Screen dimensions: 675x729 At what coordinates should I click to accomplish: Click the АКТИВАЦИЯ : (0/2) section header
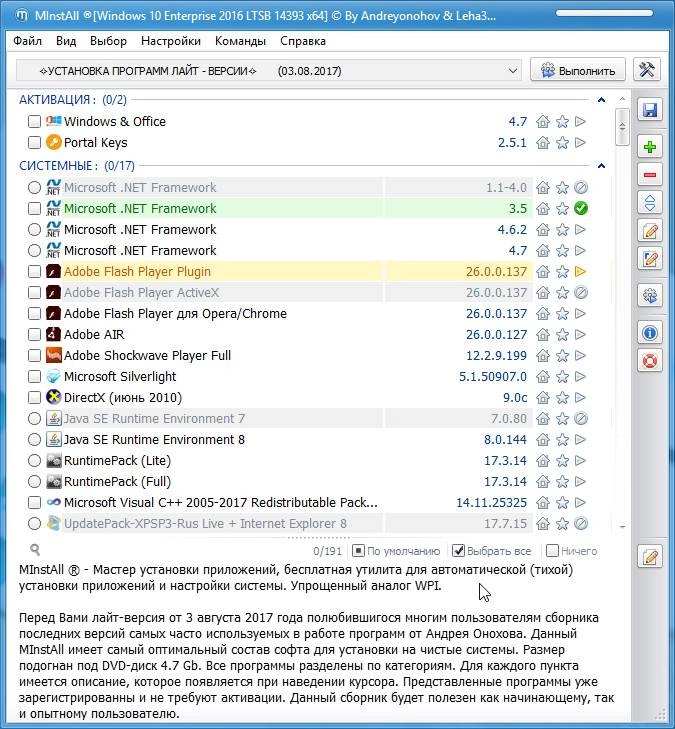[73, 99]
